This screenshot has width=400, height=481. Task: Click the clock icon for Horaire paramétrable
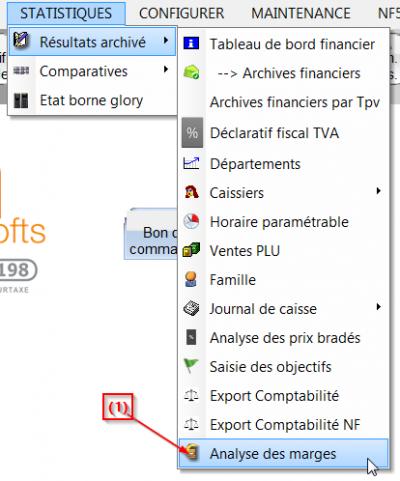pos(191,221)
